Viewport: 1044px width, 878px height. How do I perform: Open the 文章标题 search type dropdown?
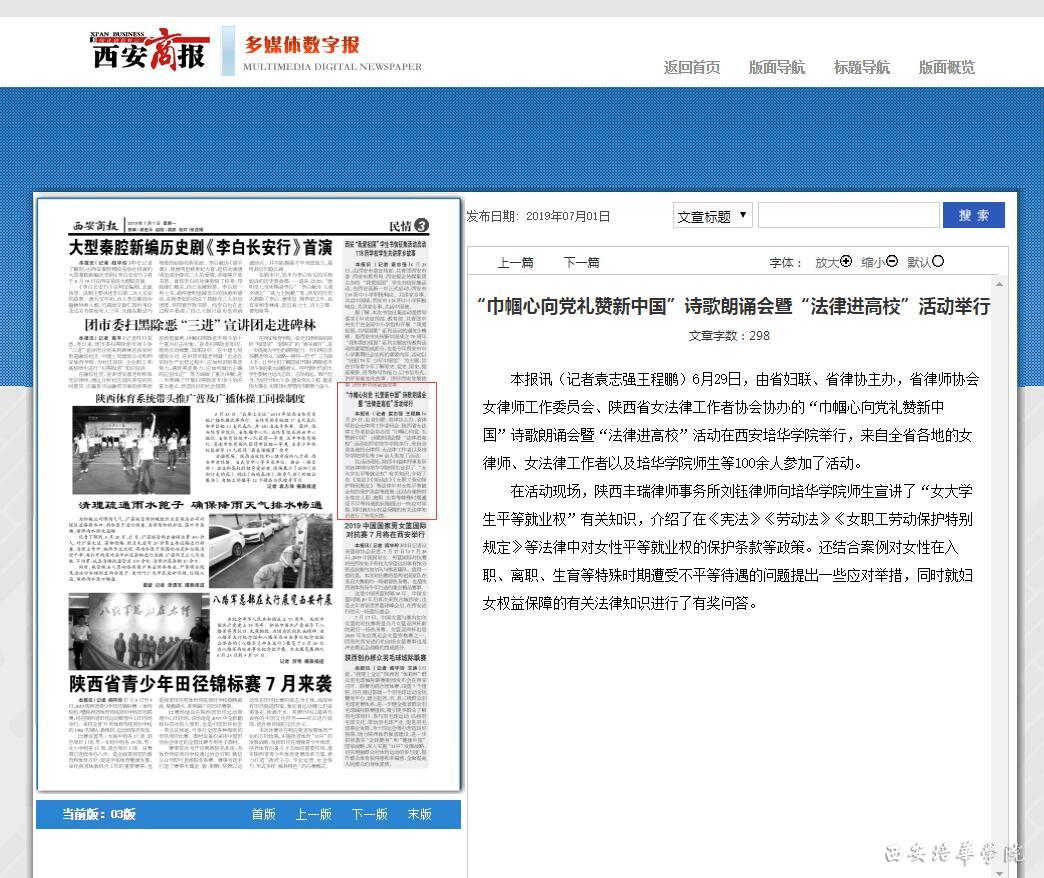point(712,216)
